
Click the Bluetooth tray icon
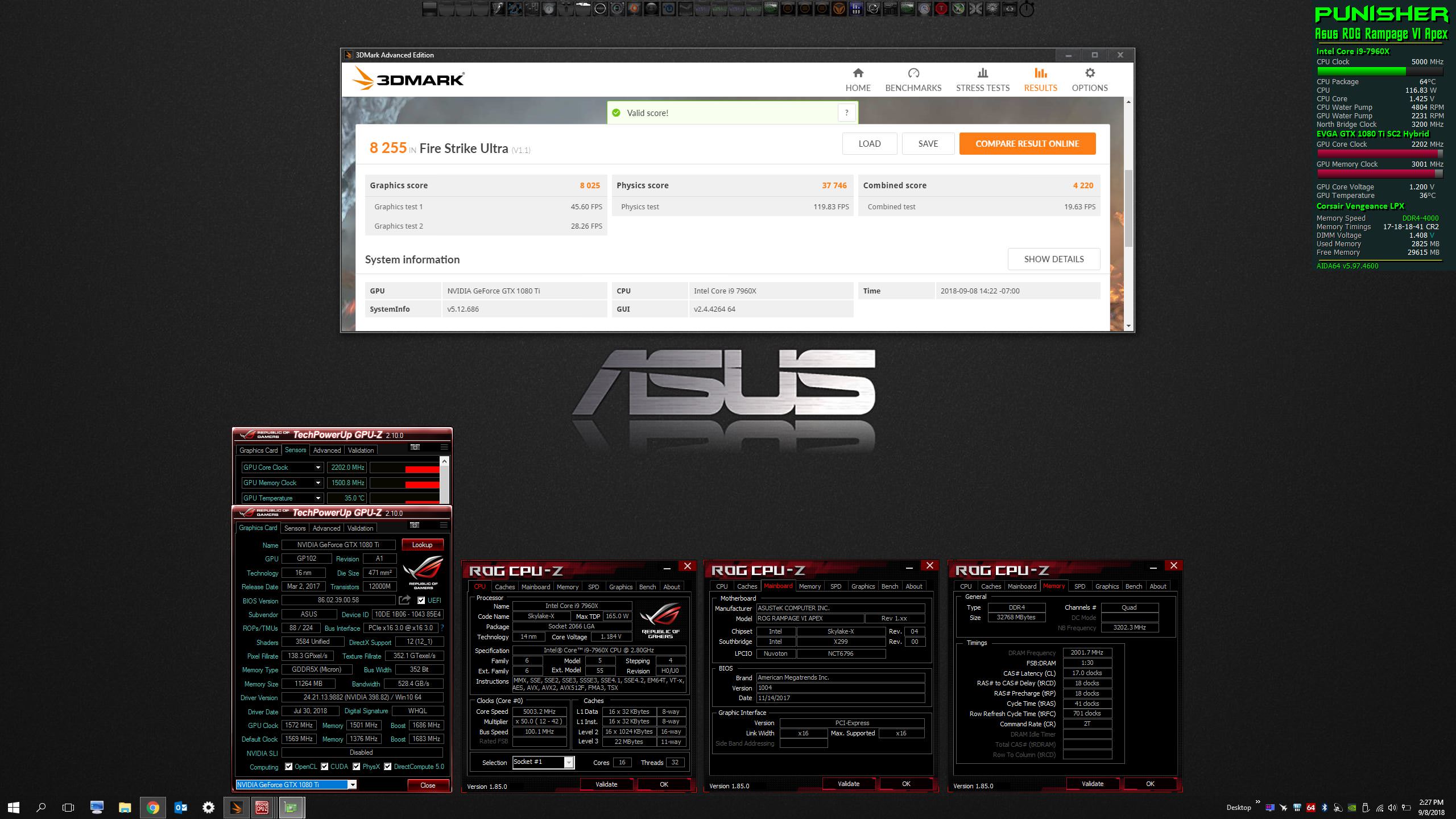pos(1324,808)
